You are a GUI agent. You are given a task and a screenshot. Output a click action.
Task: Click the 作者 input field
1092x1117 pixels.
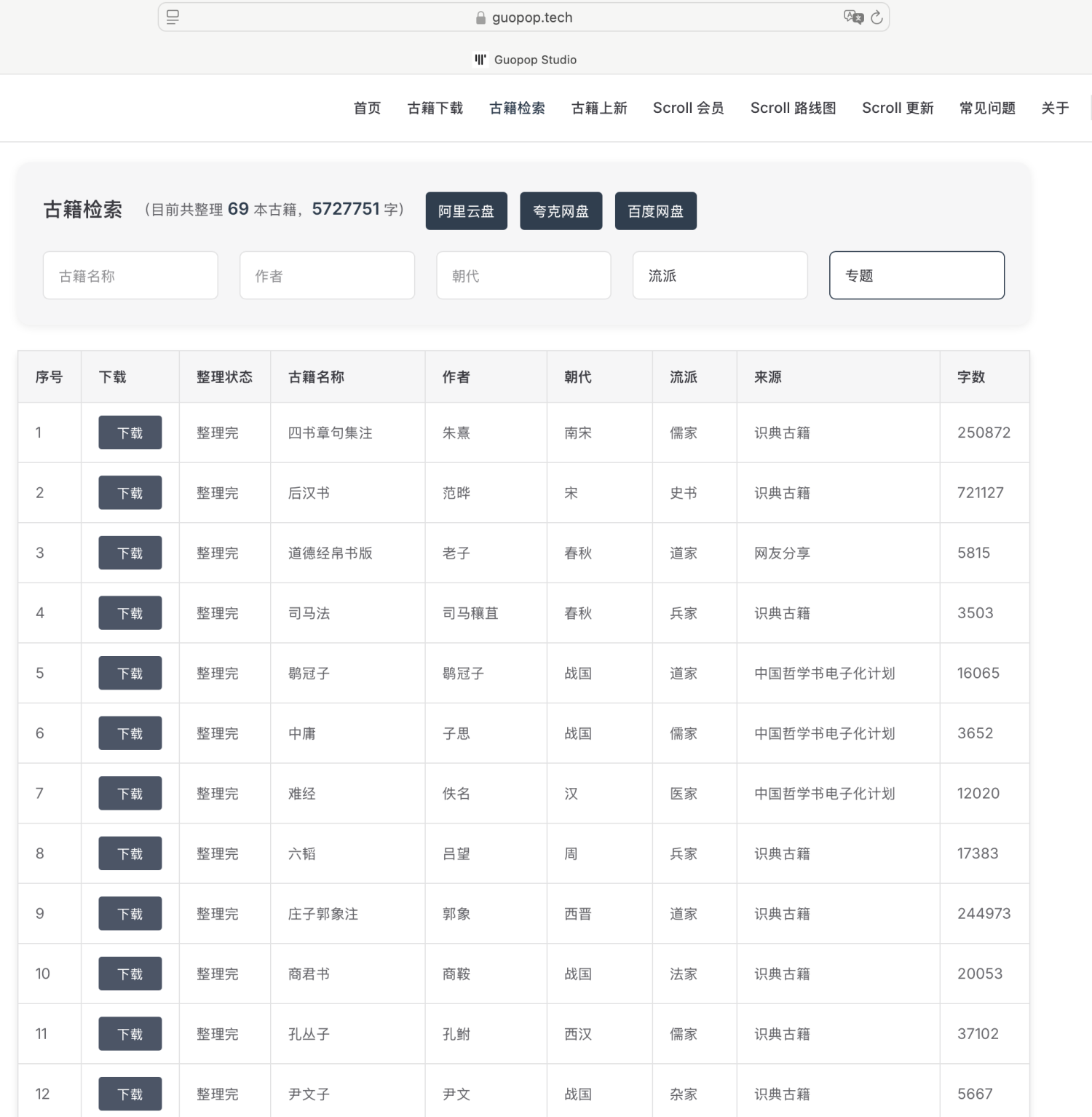pyautogui.click(x=327, y=276)
